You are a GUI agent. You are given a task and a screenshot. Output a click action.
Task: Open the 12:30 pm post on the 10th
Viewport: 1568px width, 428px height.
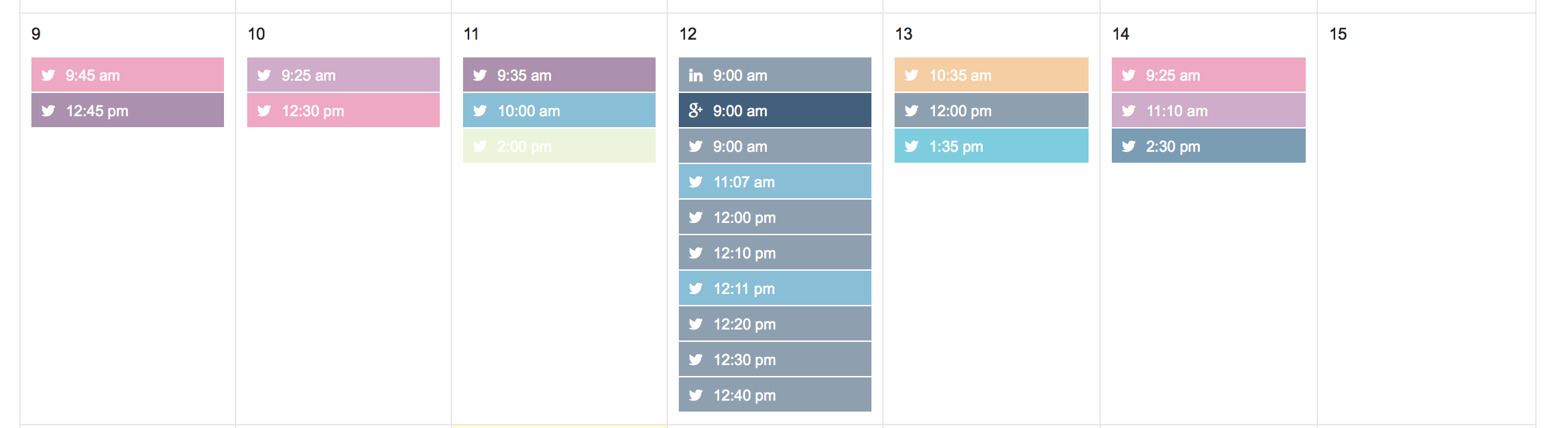pyautogui.click(x=344, y=111)
